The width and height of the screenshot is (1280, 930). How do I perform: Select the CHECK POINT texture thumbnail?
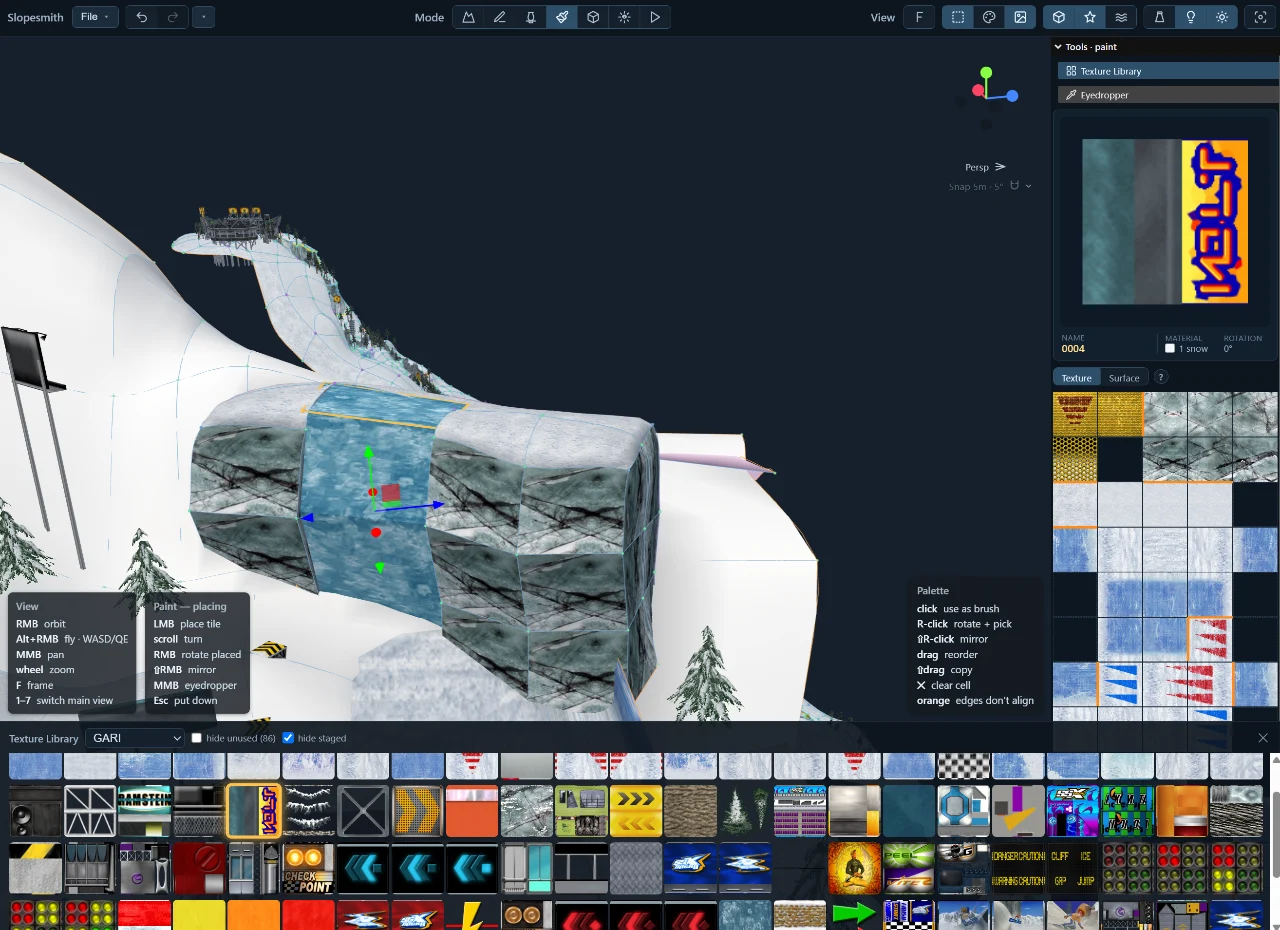pos(308,868)
